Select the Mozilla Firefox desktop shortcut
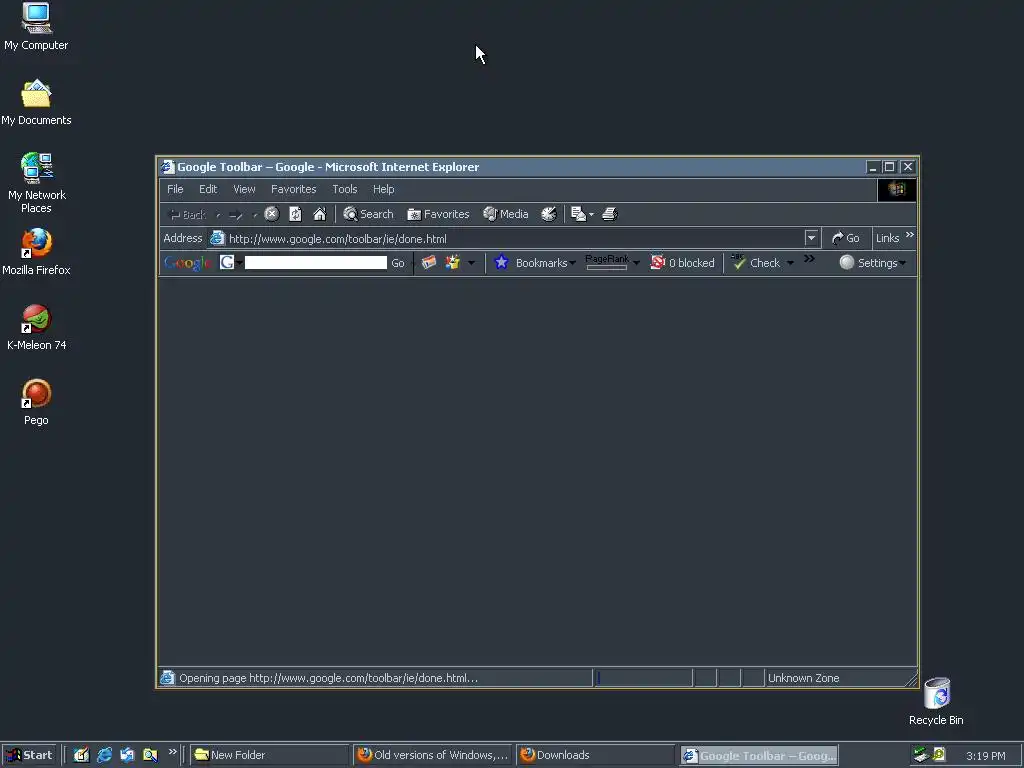 [36, 252]
